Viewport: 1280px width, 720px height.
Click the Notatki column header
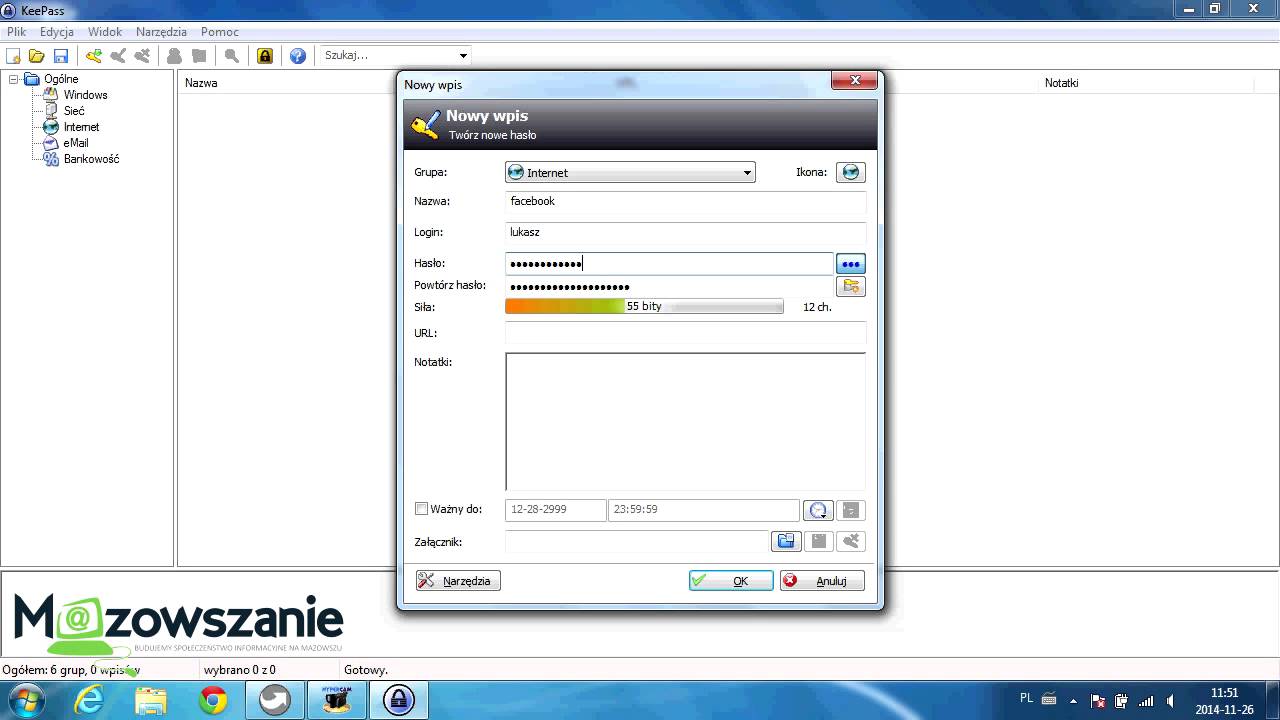[x=1062, y=83]
